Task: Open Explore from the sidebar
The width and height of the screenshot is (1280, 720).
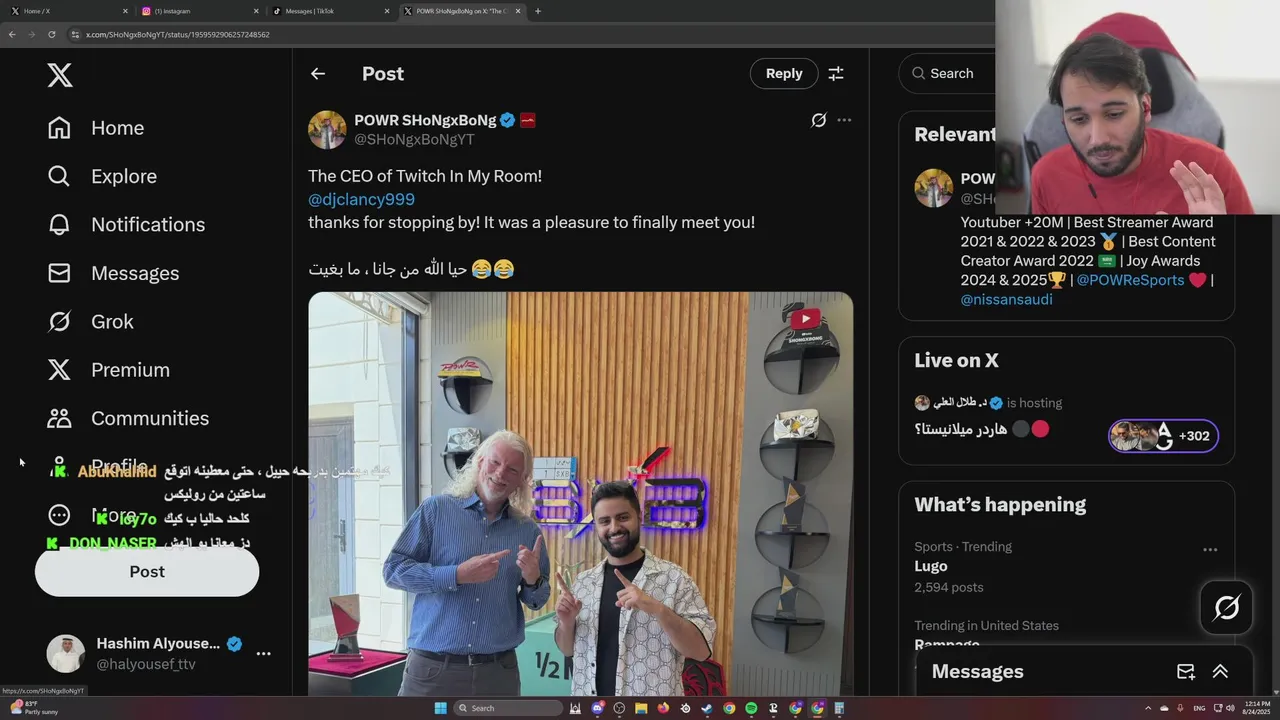Action: click(102, 176)
